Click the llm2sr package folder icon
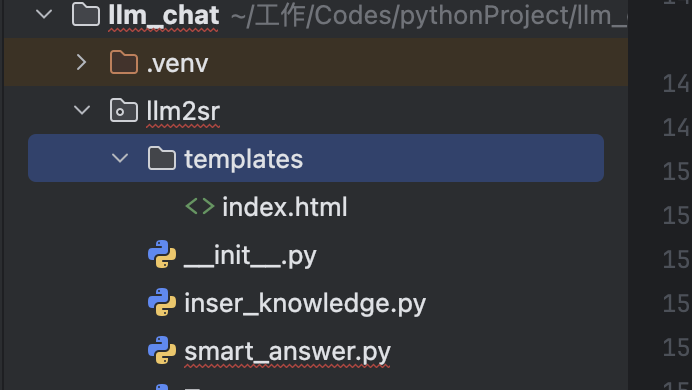Image resolution: width=692 pixels, height=390 pixels. tap(124, 110)
